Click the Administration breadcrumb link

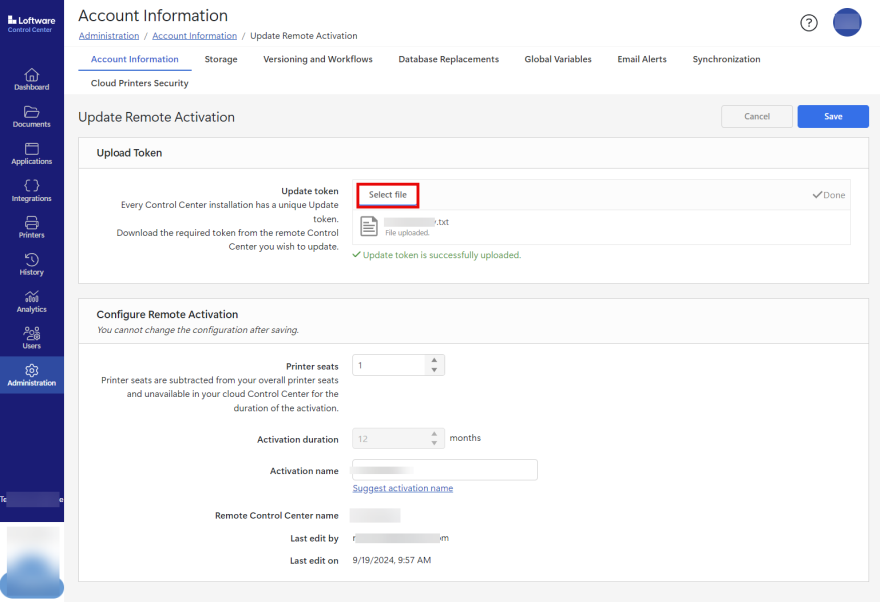(109, 36)
